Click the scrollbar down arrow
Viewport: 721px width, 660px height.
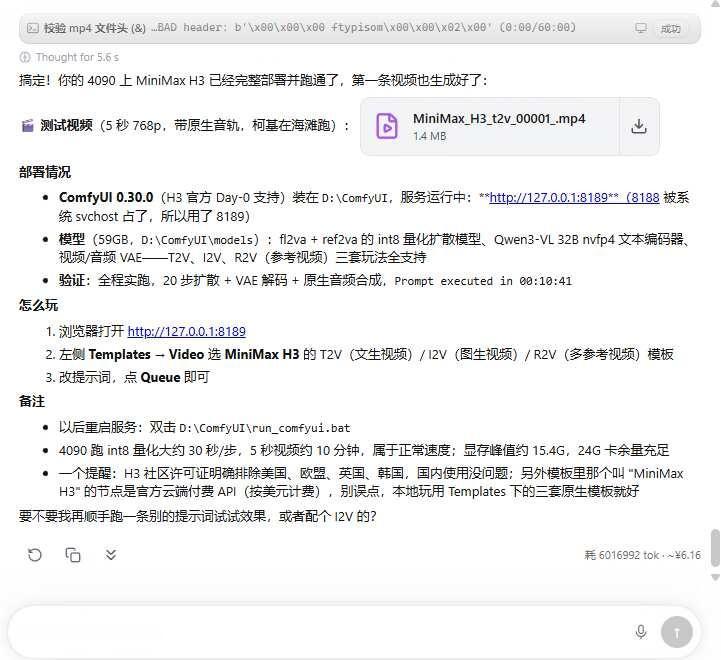pyautogui.click(x=715, y=577)
